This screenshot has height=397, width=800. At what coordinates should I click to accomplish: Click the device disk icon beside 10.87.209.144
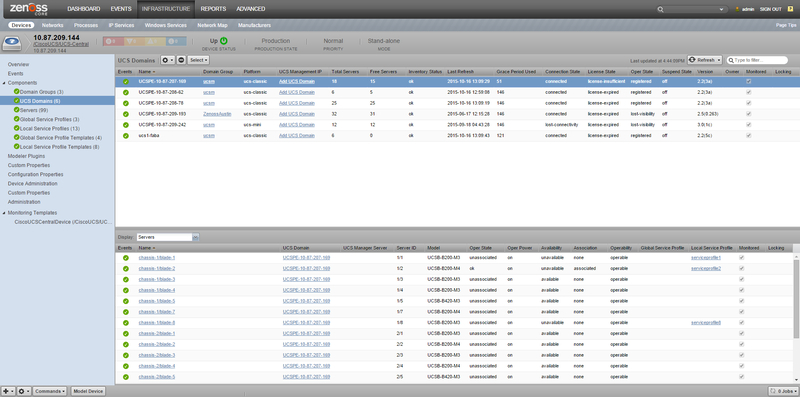pyautogui.click(x=12, y=43)
